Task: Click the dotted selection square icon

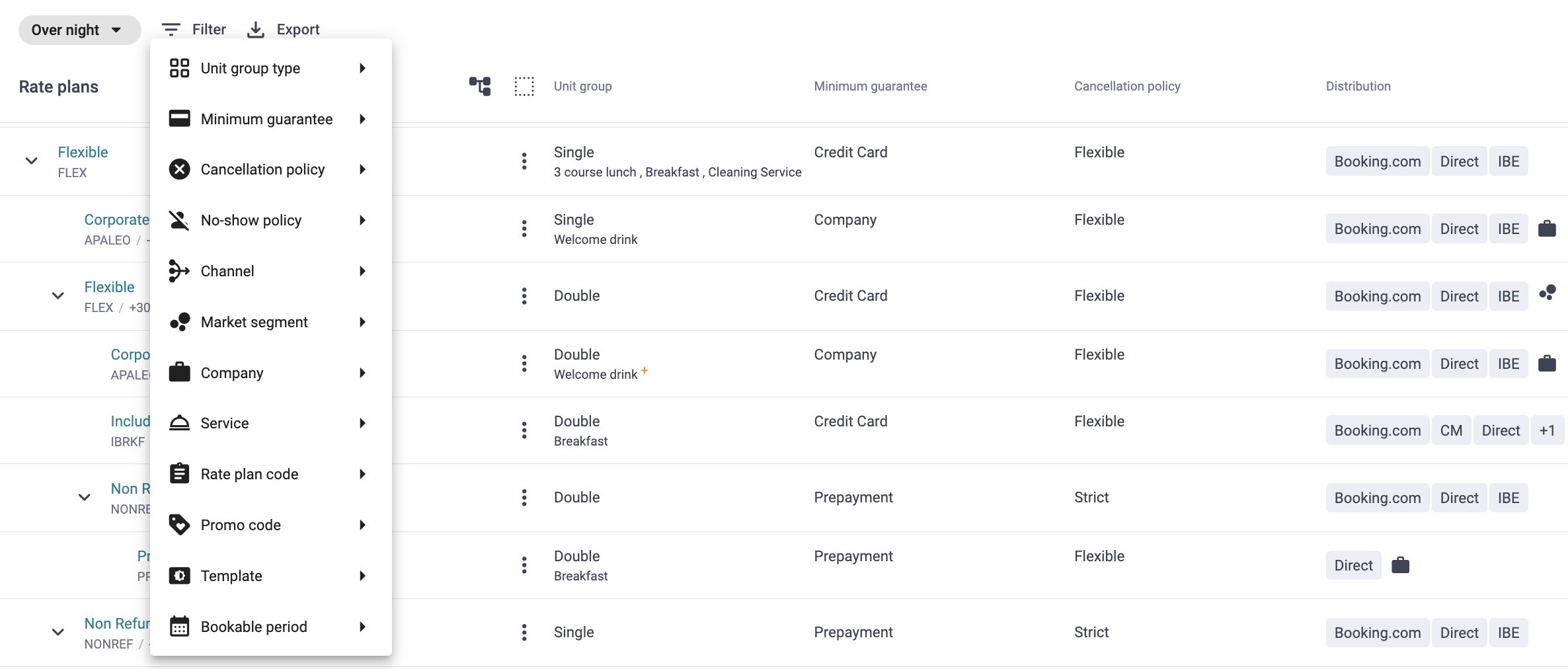Action: tap(524, 86)
